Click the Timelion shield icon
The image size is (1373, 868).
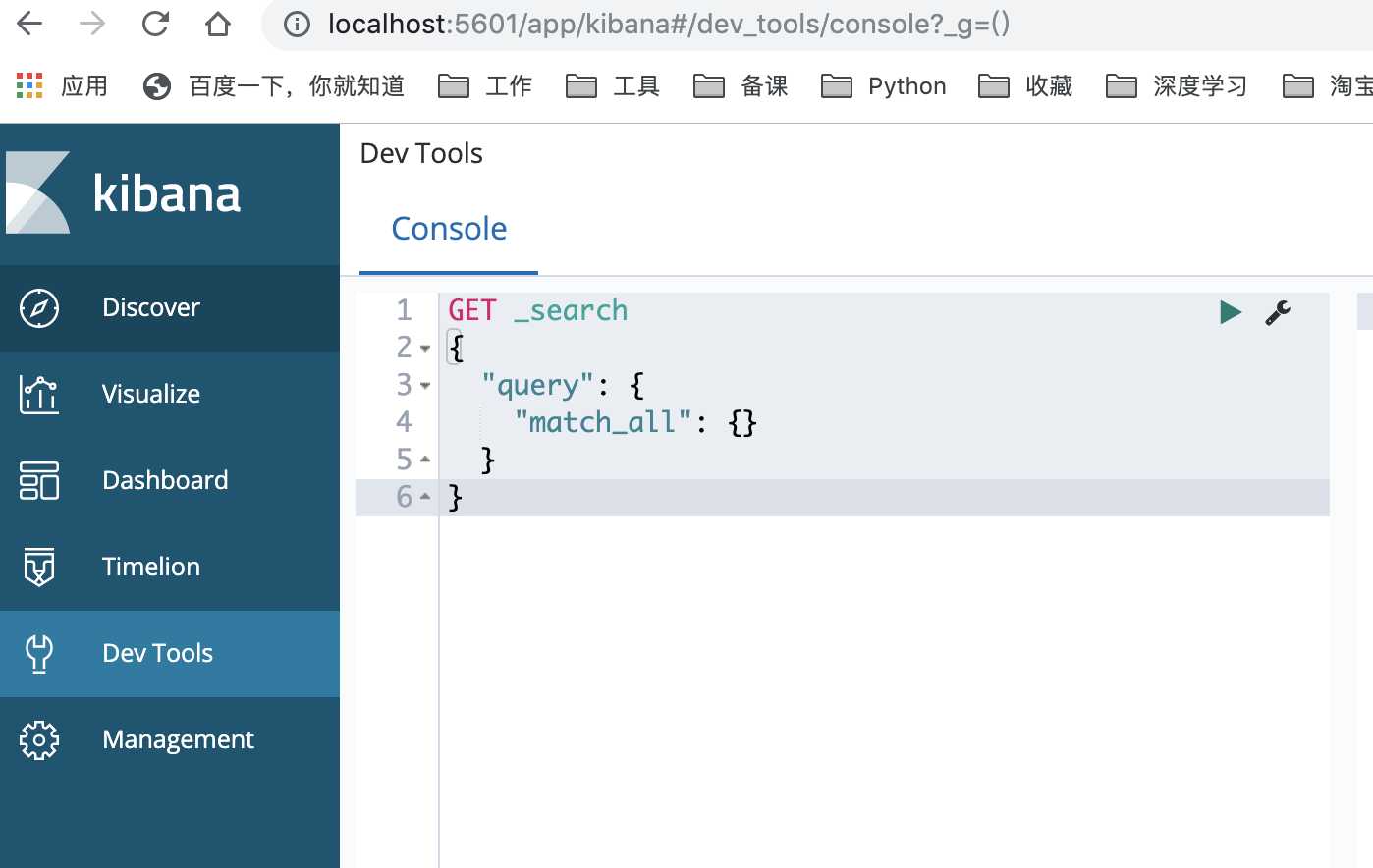tap(39, 568)
